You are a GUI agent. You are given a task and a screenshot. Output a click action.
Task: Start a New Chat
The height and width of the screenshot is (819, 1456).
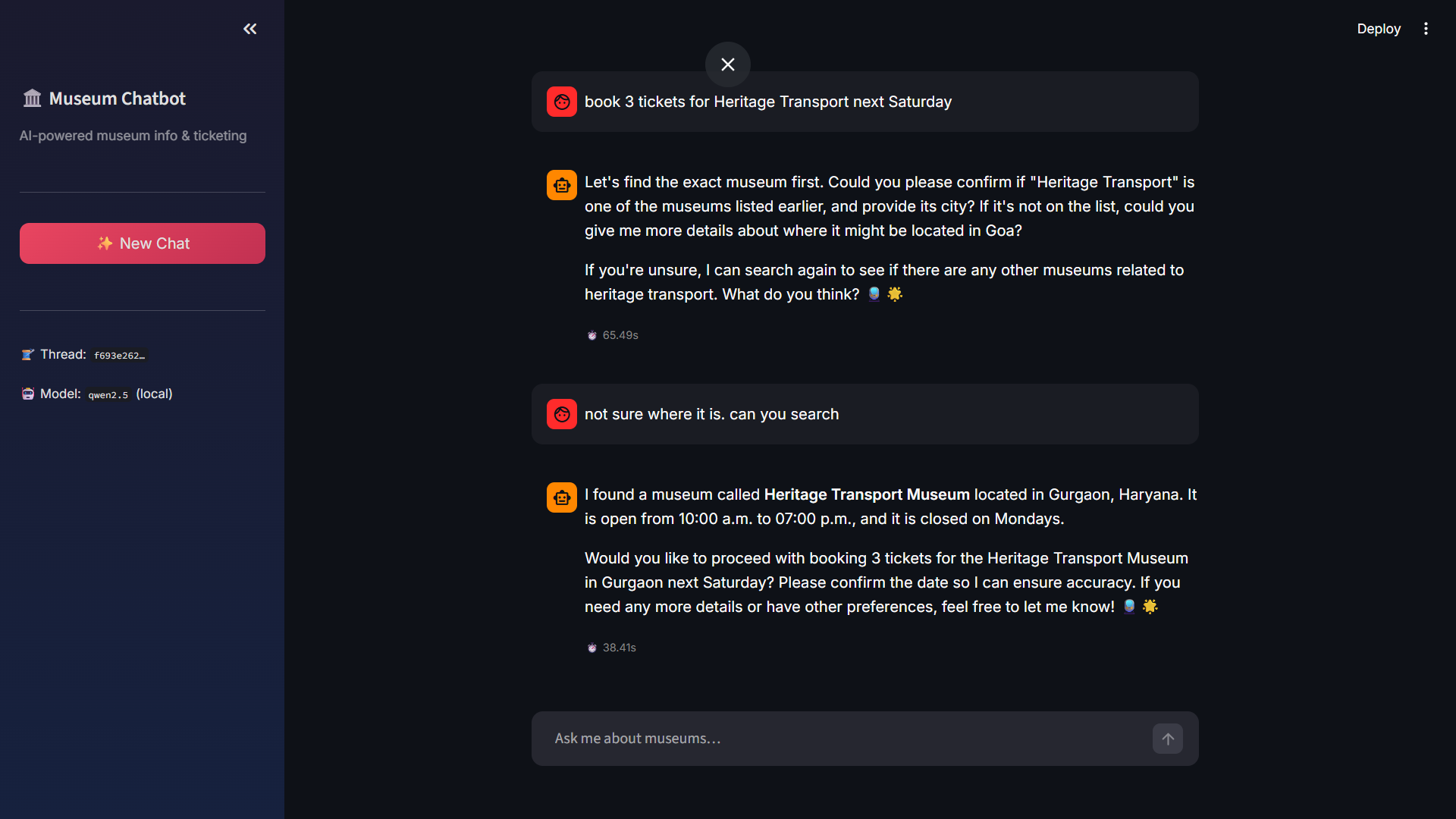point(143,243)
